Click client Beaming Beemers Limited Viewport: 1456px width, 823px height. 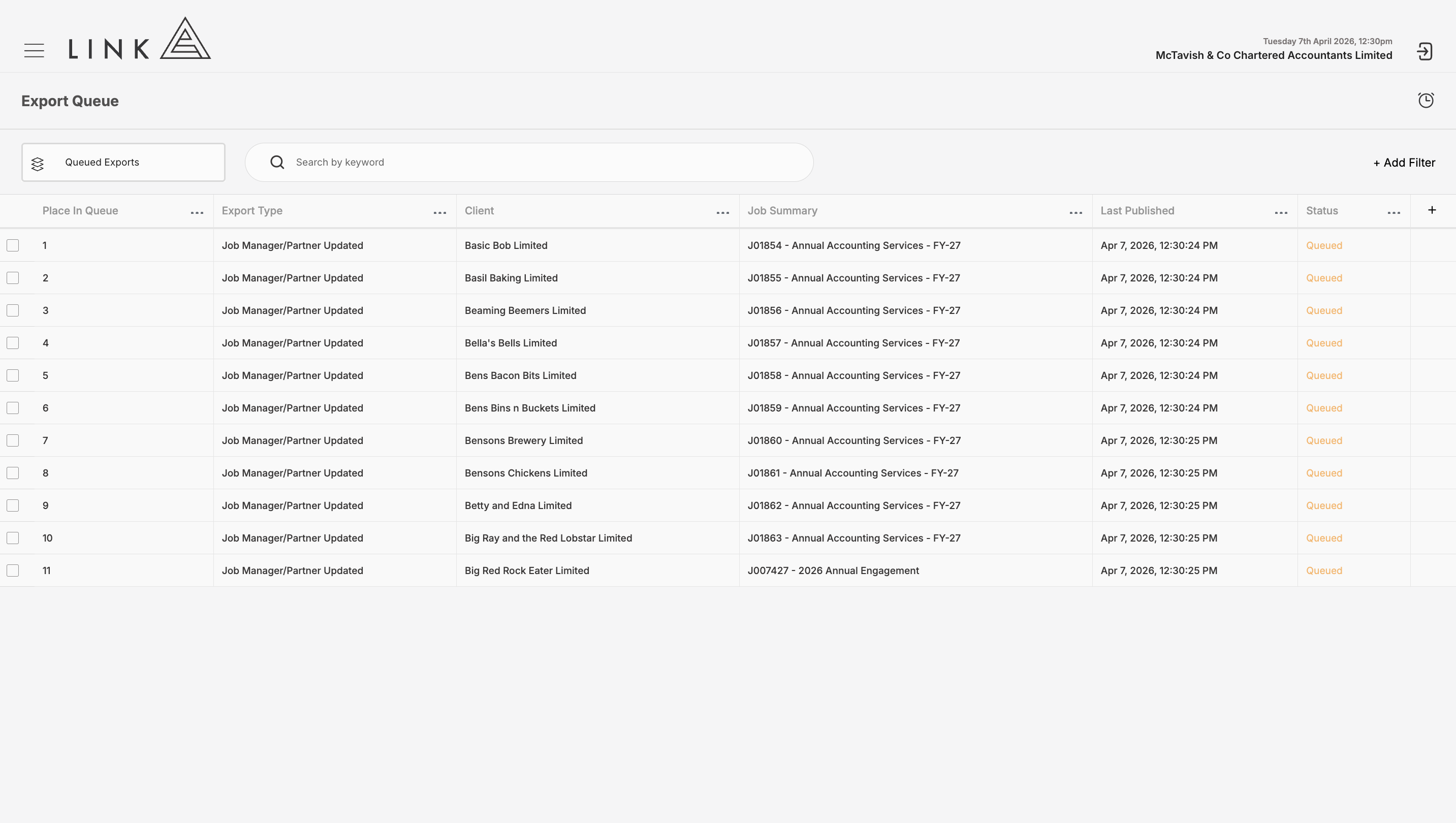(x=525, y=310)
